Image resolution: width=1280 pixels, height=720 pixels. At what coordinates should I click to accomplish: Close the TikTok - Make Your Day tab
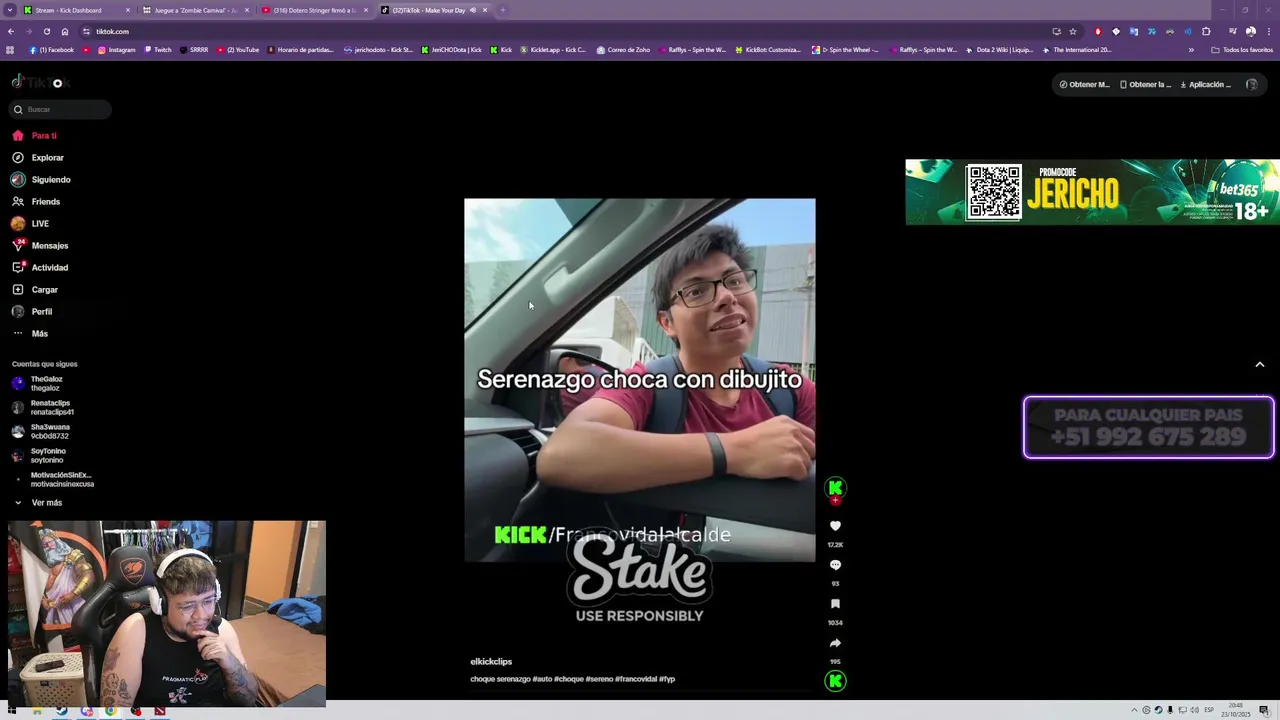tap(485, 10)
